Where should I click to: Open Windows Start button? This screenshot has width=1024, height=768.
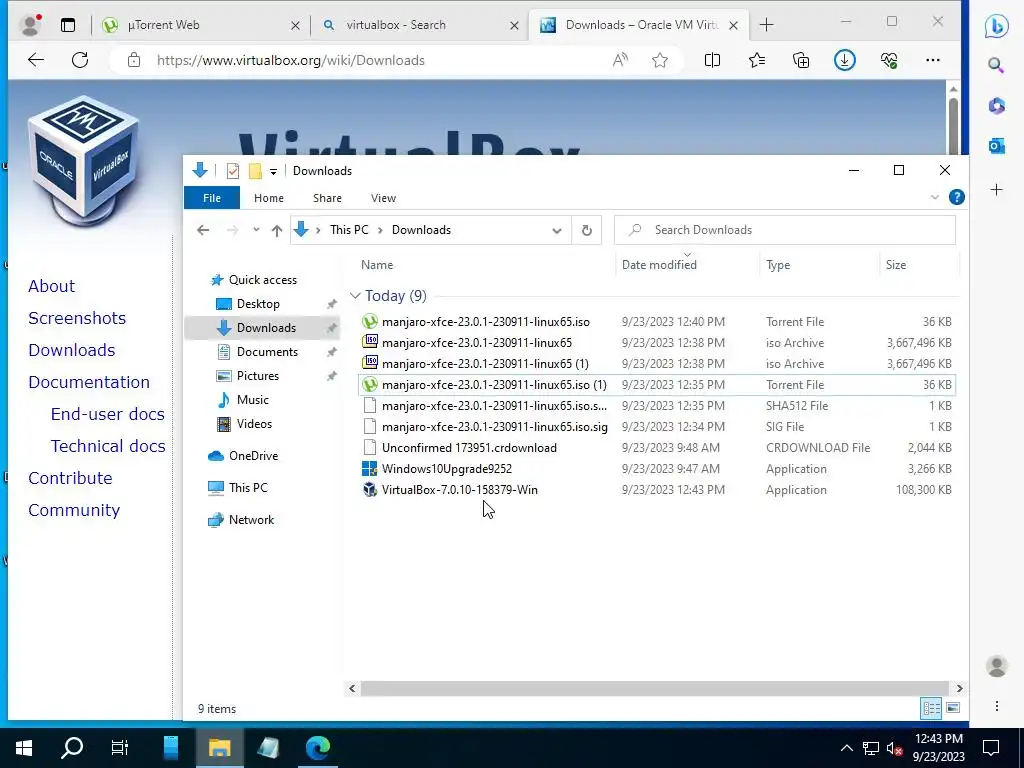pos(24,748)
